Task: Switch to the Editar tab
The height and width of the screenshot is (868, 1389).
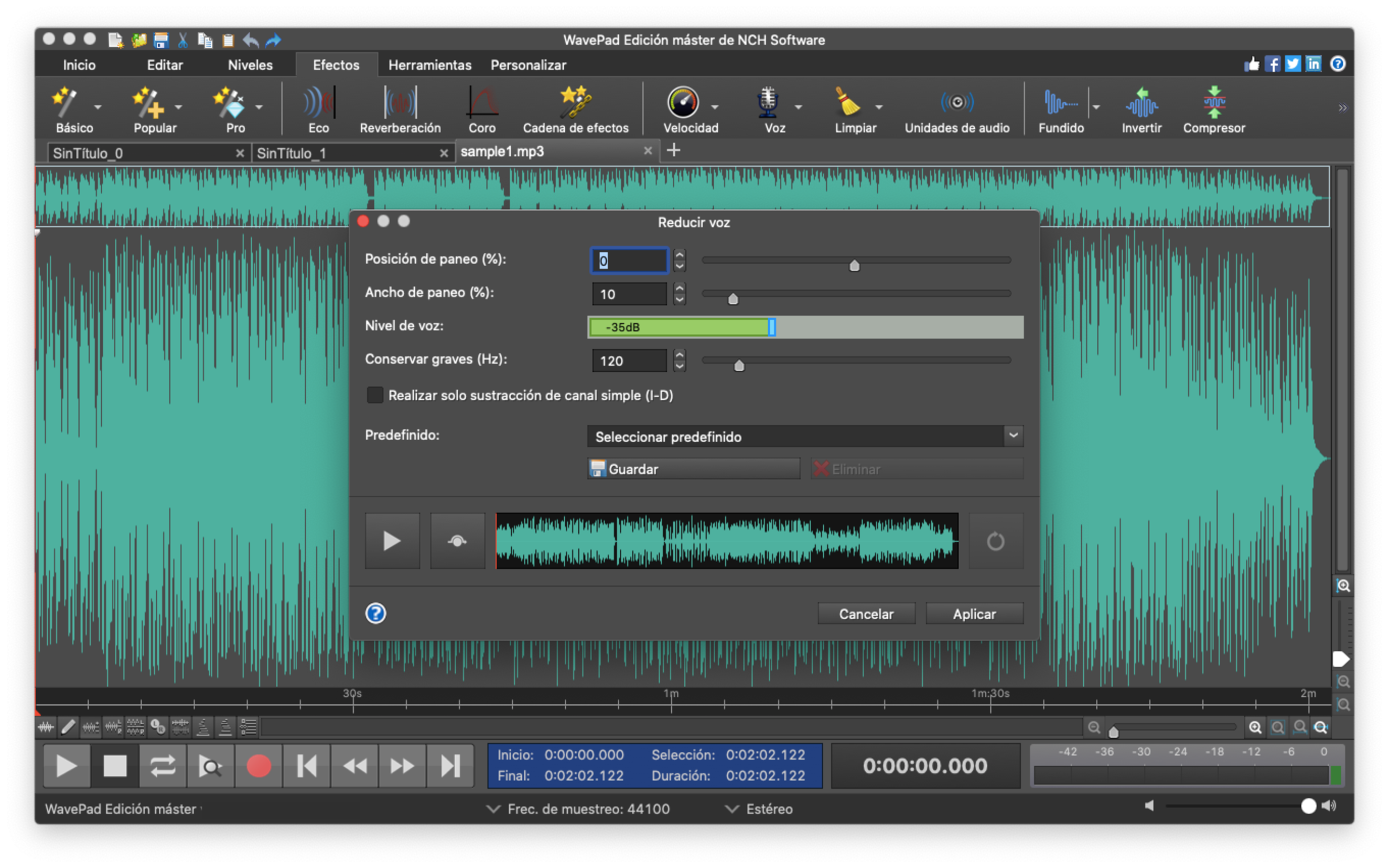Action: click(x=165, y=65)
